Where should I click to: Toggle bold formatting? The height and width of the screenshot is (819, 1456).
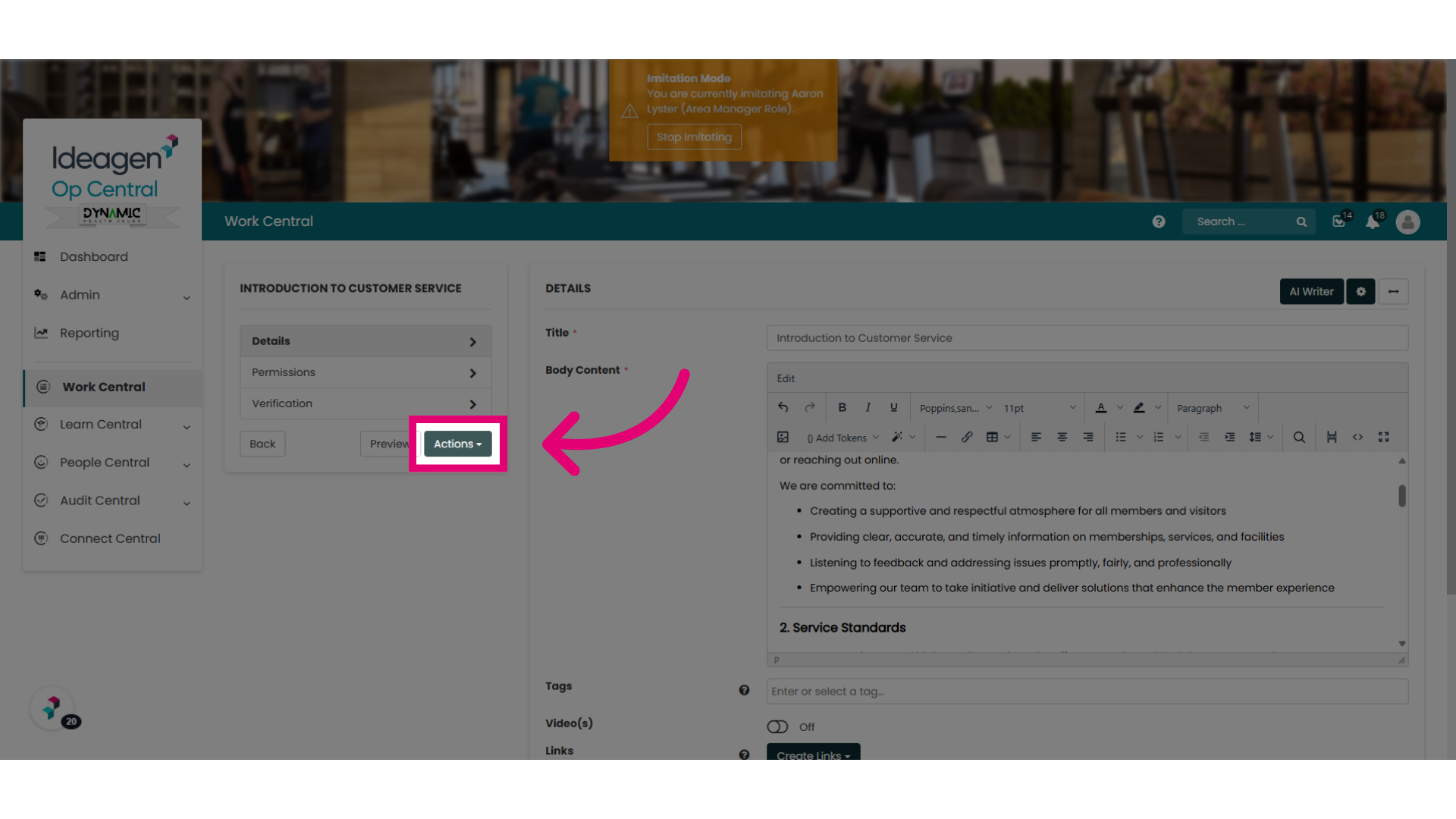click(x=842, y=407)
